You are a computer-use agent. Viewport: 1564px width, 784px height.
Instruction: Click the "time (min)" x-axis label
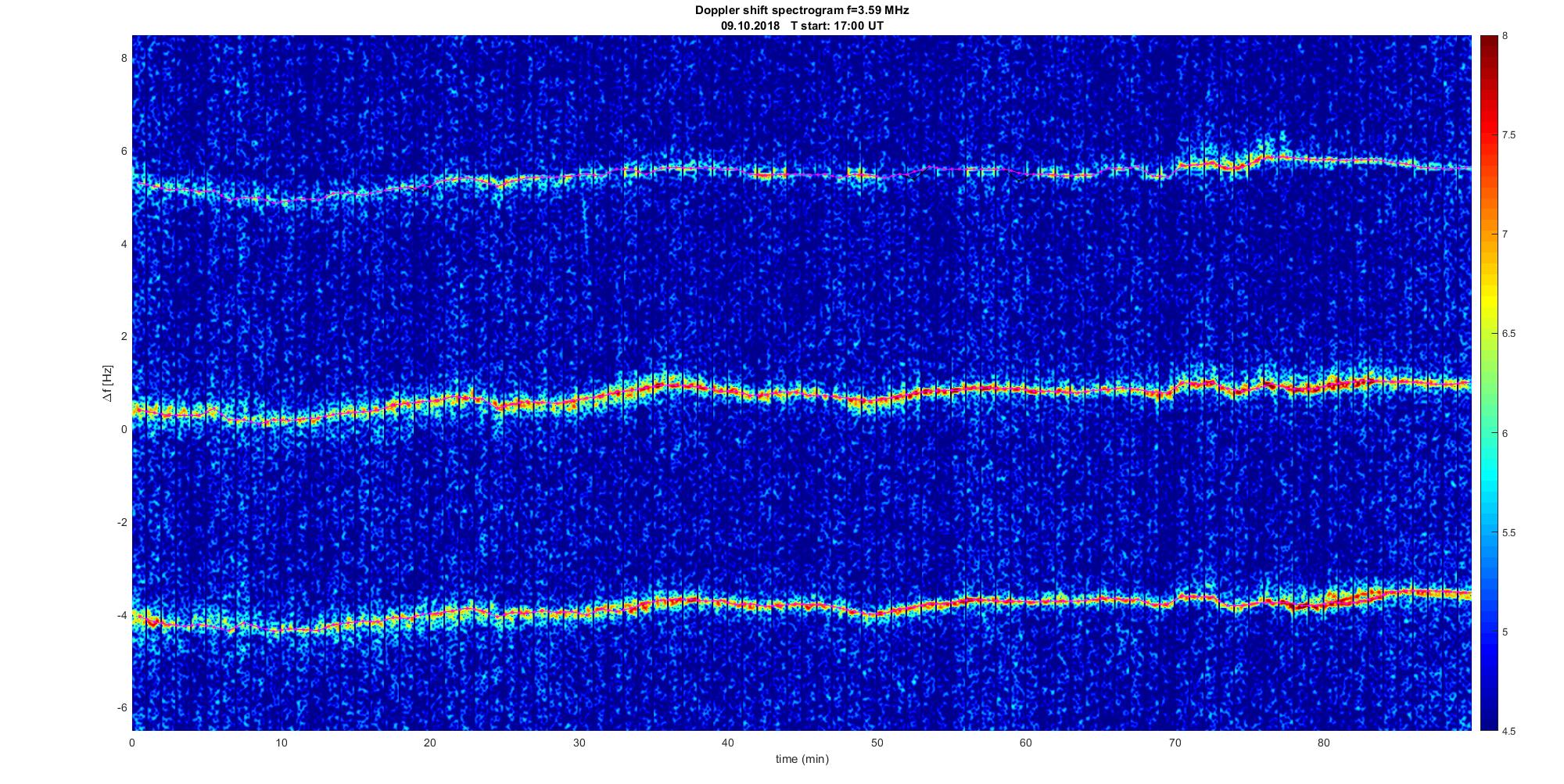(802, 759)
